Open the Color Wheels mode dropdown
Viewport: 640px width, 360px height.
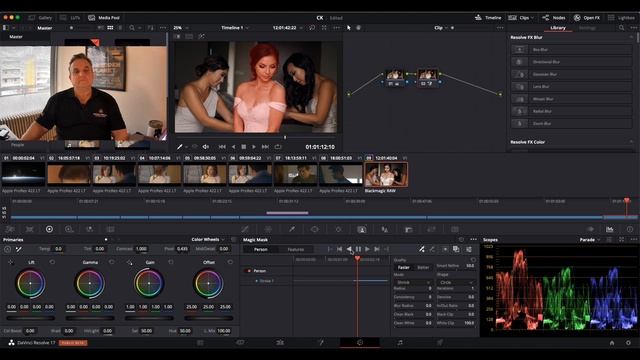click(208, 240)
